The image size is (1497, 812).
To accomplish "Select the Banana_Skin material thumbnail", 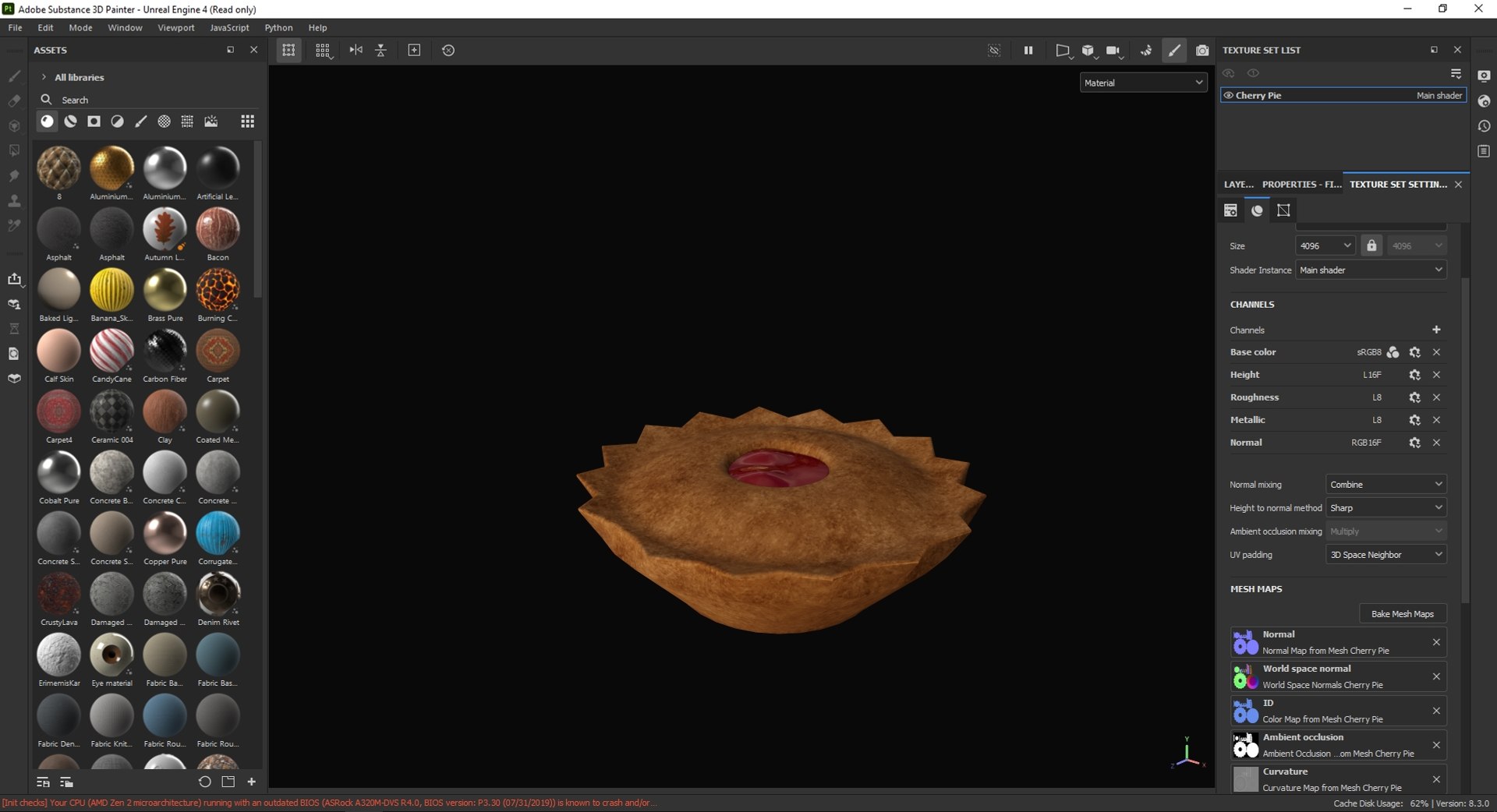I will point(111,289).
